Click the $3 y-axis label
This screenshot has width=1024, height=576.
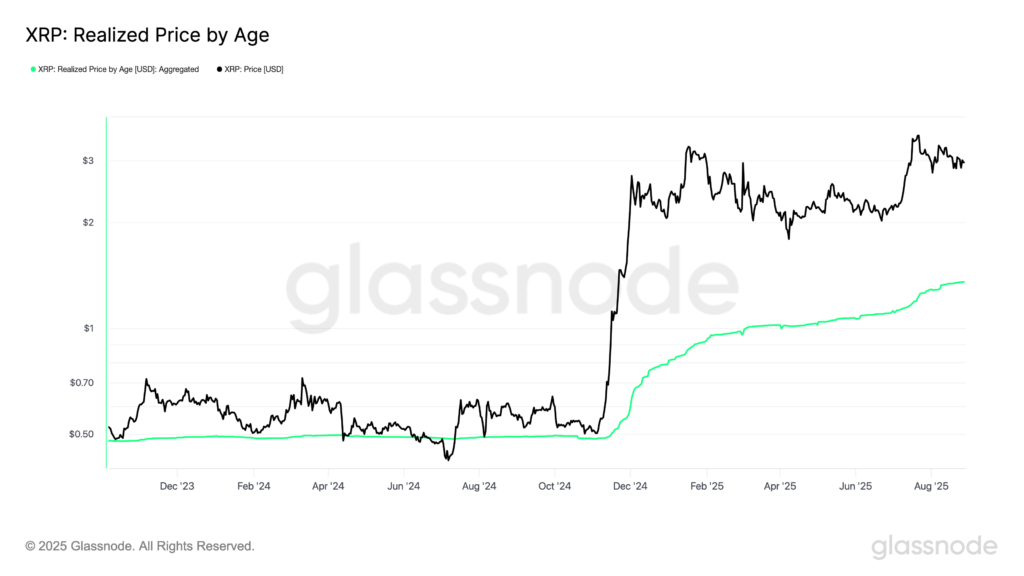[88, 161]
